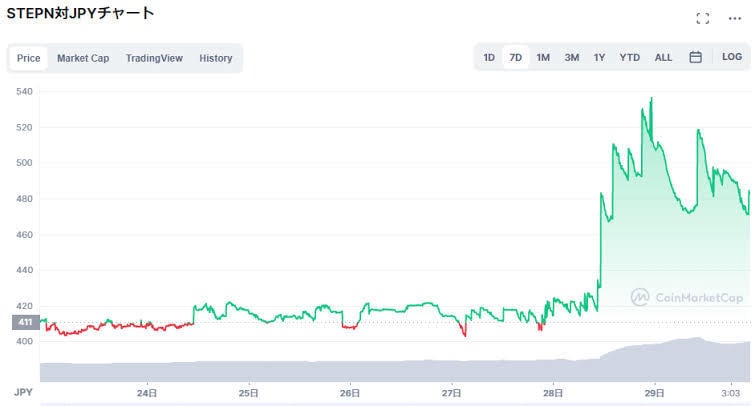Click the 480 y-axis label
The height and width of the screenshot is (406, 755).
click(24, 199)
